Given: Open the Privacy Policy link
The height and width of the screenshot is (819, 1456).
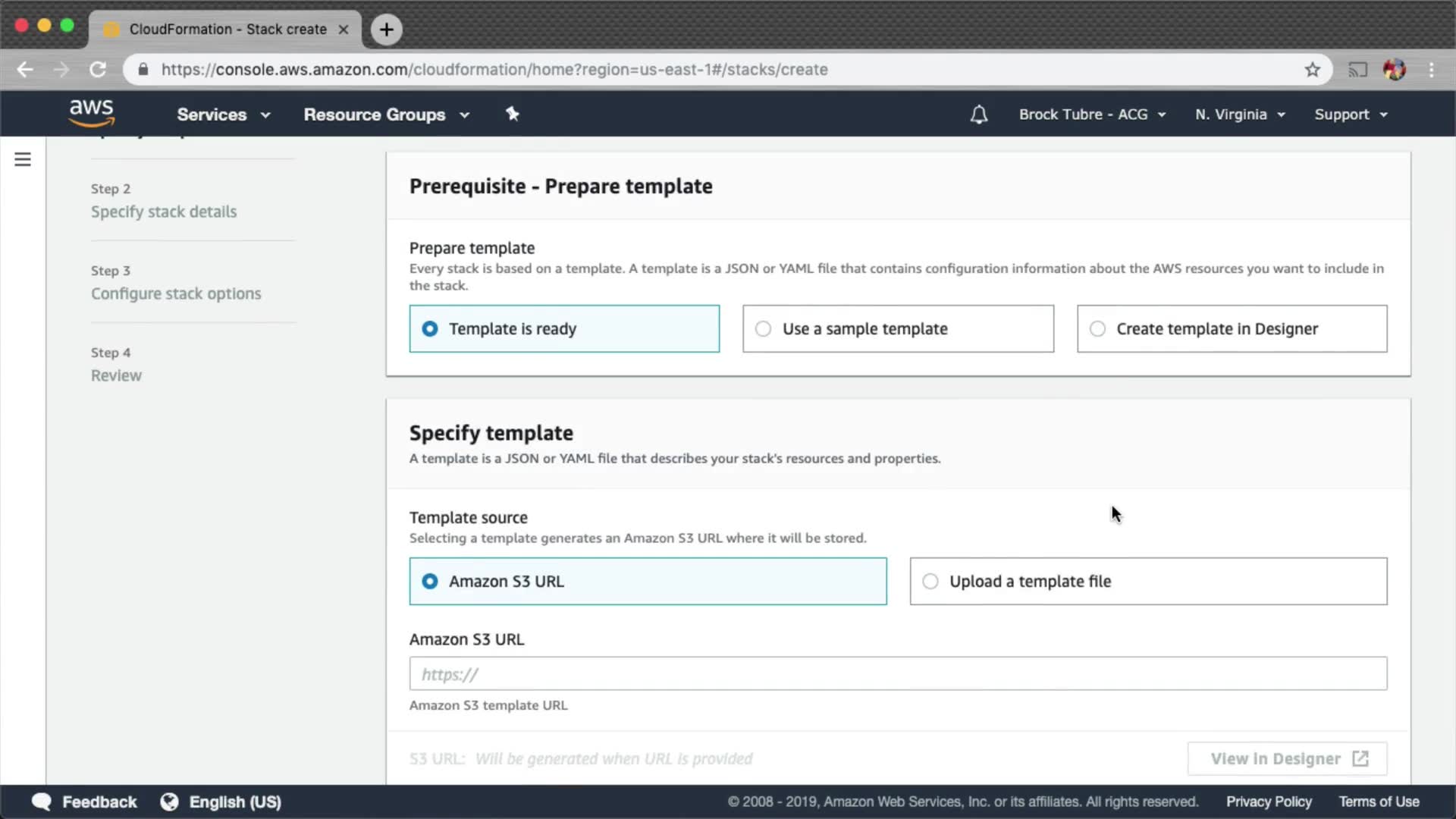Looking at the screenshot, I should pyautogui.click(x=1269, y=802).
